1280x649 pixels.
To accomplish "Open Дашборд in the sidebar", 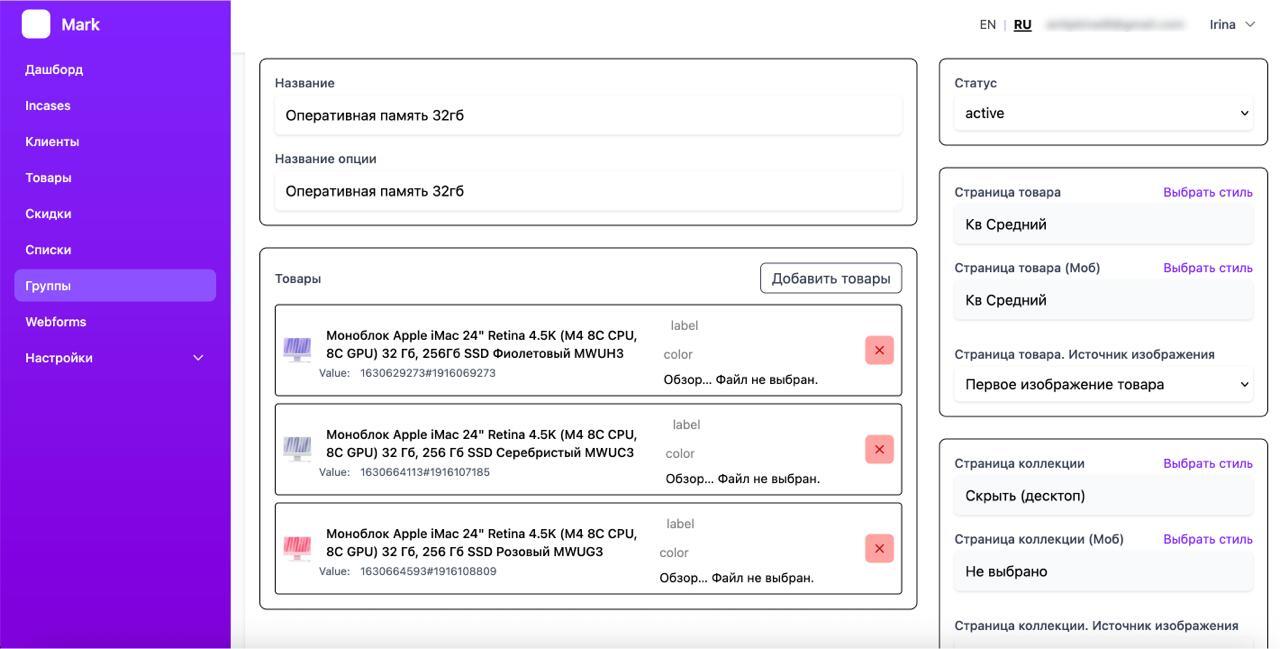I will coord(54,69).
